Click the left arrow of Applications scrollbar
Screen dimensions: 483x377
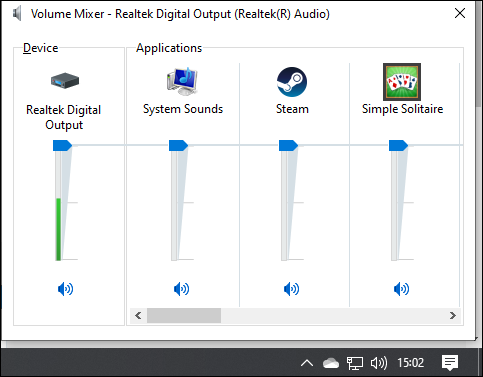(138, 315)
